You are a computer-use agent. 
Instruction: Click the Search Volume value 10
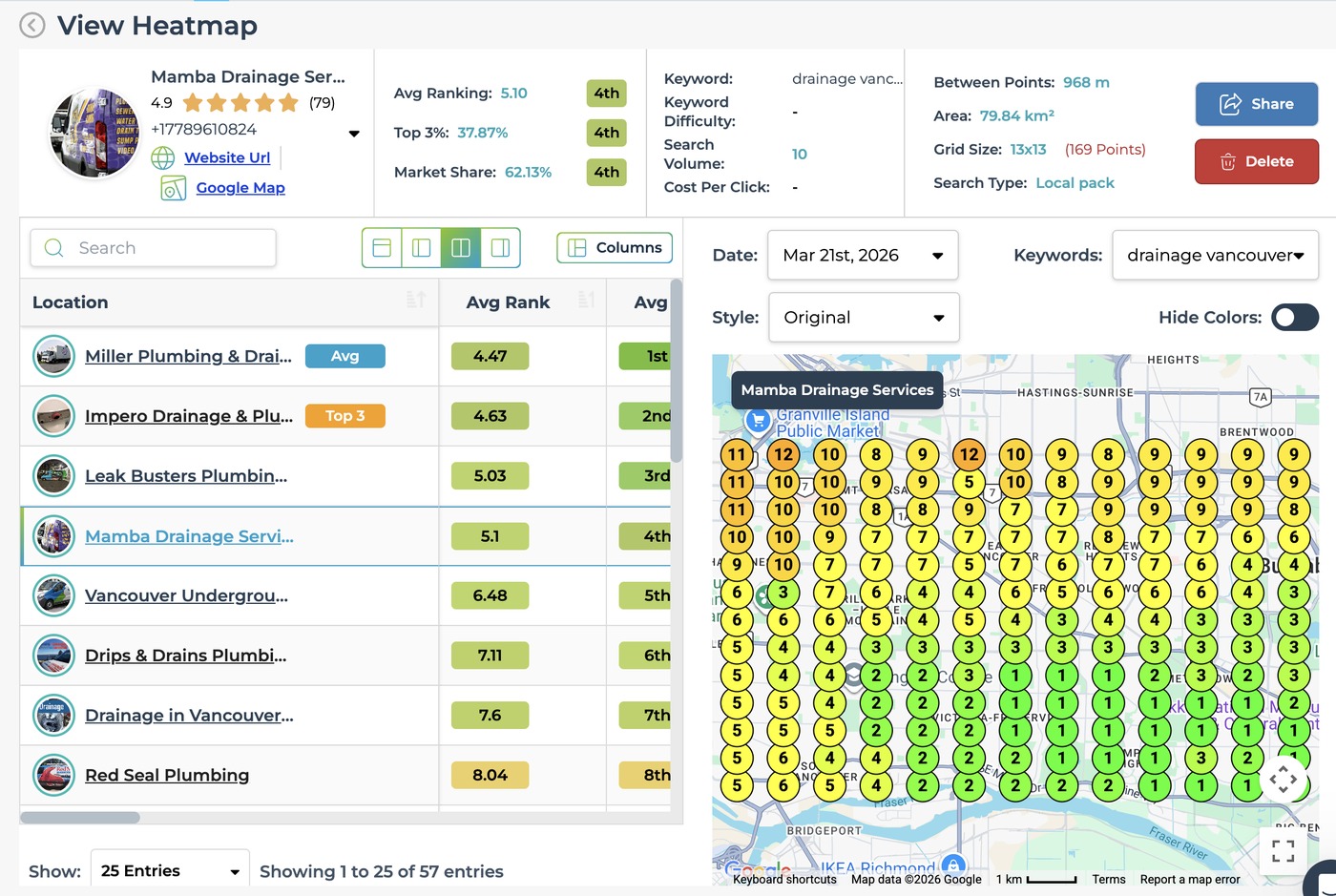tap(800, 155)
